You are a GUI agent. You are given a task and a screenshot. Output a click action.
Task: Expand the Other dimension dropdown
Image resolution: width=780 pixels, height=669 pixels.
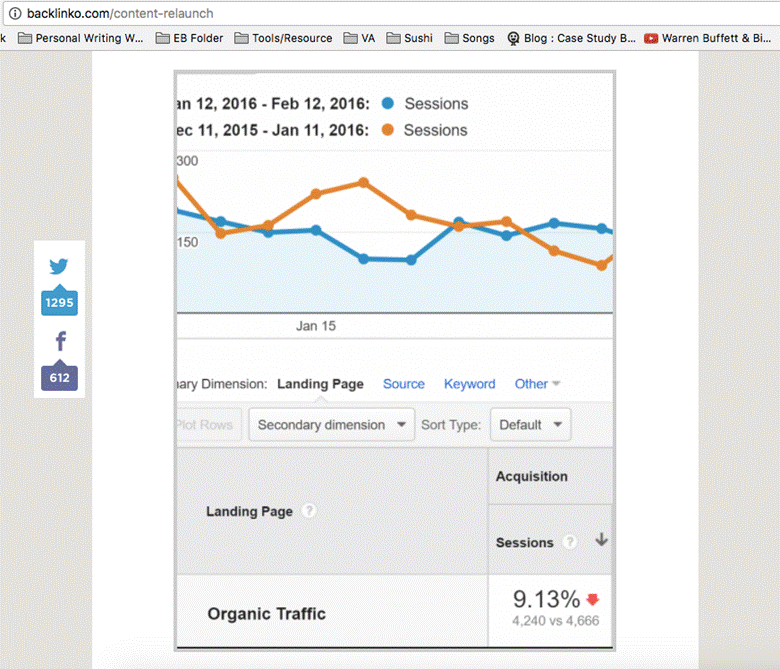pyautogui.click(x=537, y=384)
